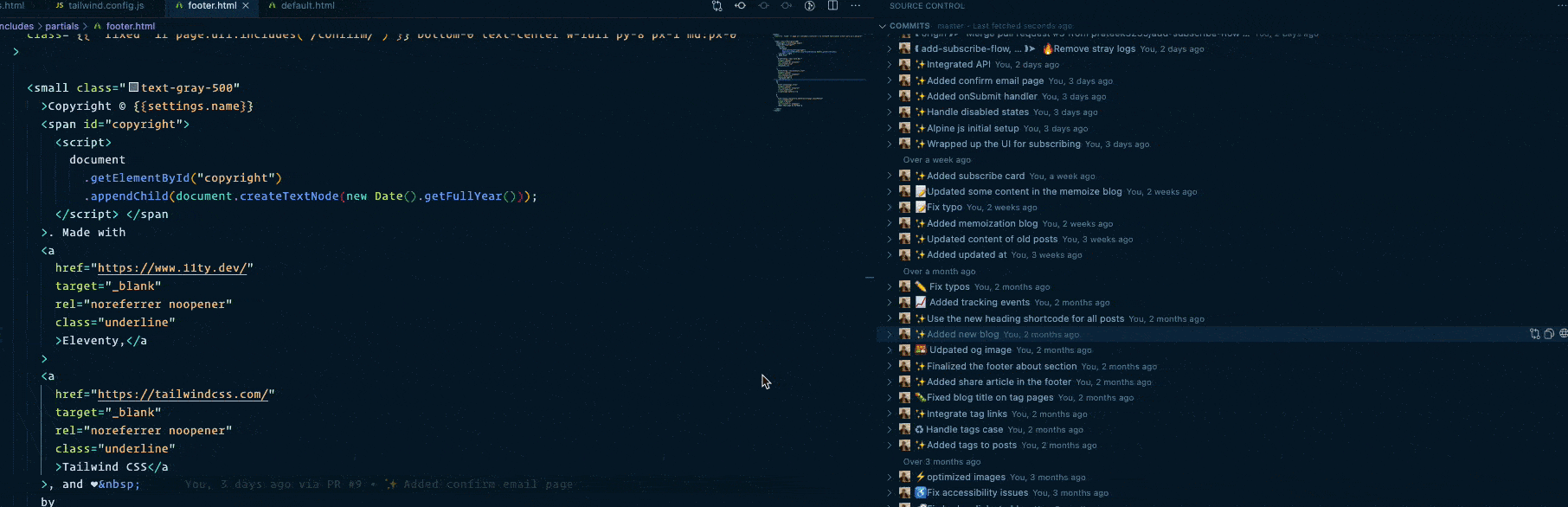Toggle file blame annotations icon

tap(810, 6)
